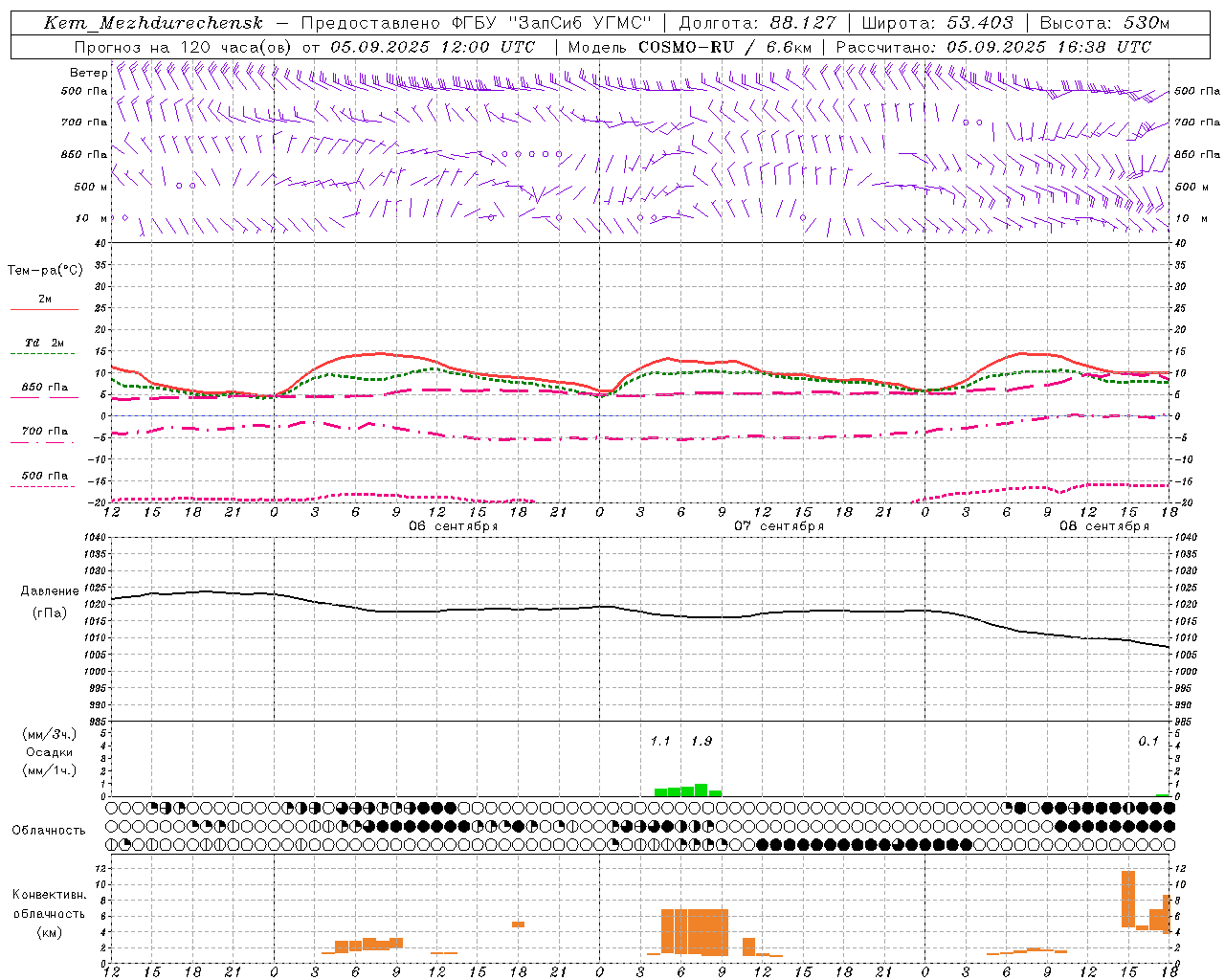Click the '1.9' precipitation amount value
Image resolution: width=1225 pixels, height=980 pixels.
tap(702, 742)
